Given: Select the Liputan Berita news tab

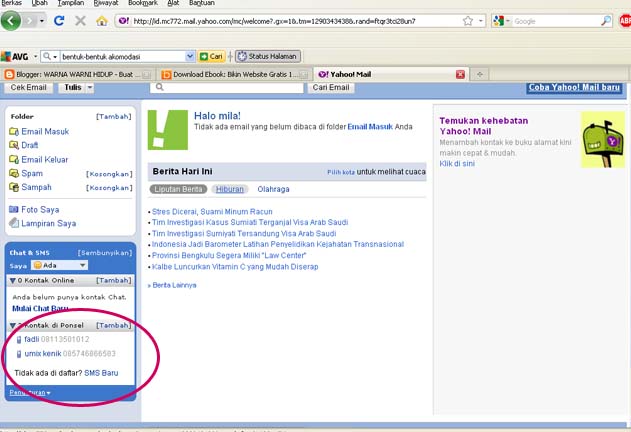Looking at the screenshot, I should tap(178, 189).
